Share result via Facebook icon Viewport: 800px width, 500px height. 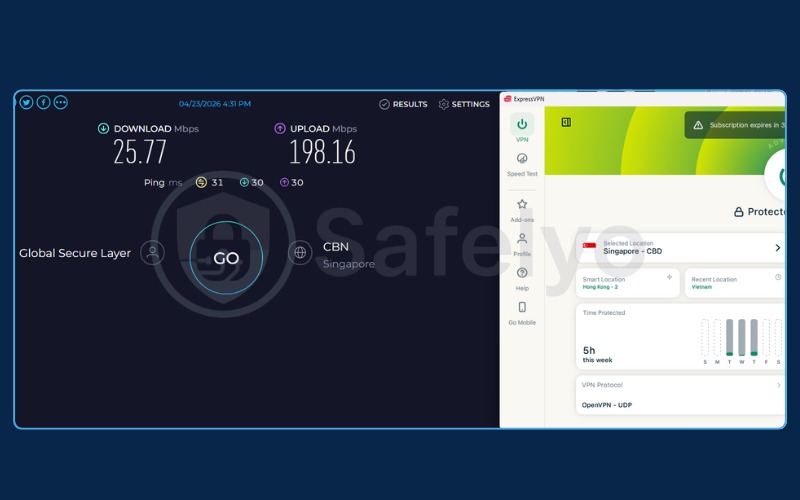click(x=43, y=103)
